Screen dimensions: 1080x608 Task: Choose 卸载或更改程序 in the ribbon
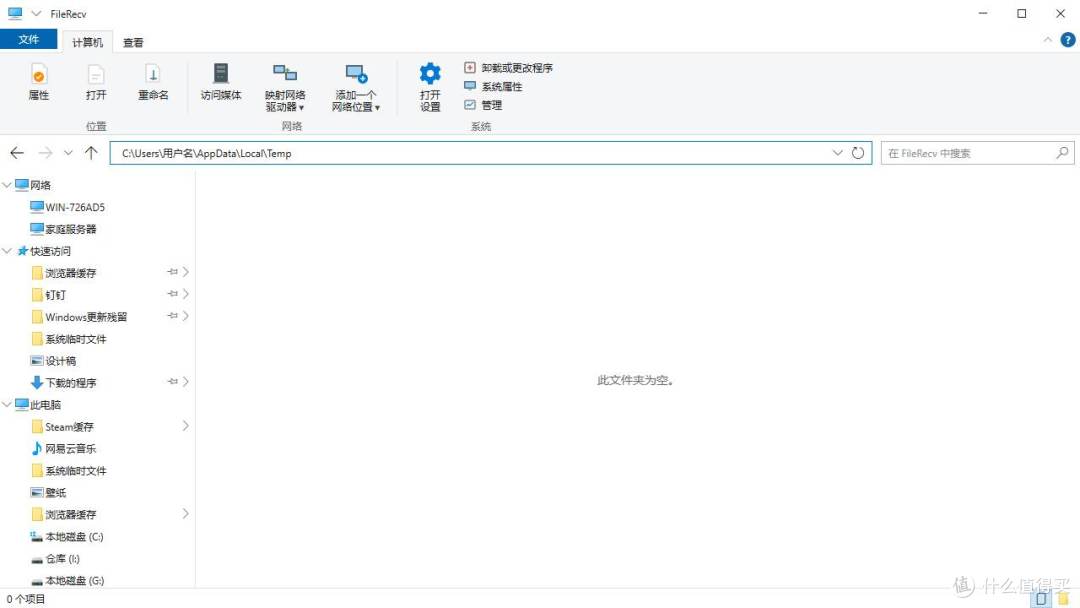coord(508,67)
